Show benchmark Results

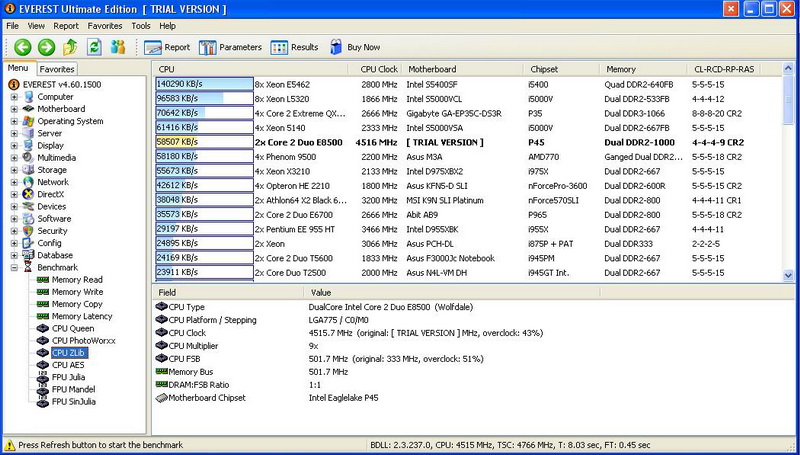click(x=294, y=47)
